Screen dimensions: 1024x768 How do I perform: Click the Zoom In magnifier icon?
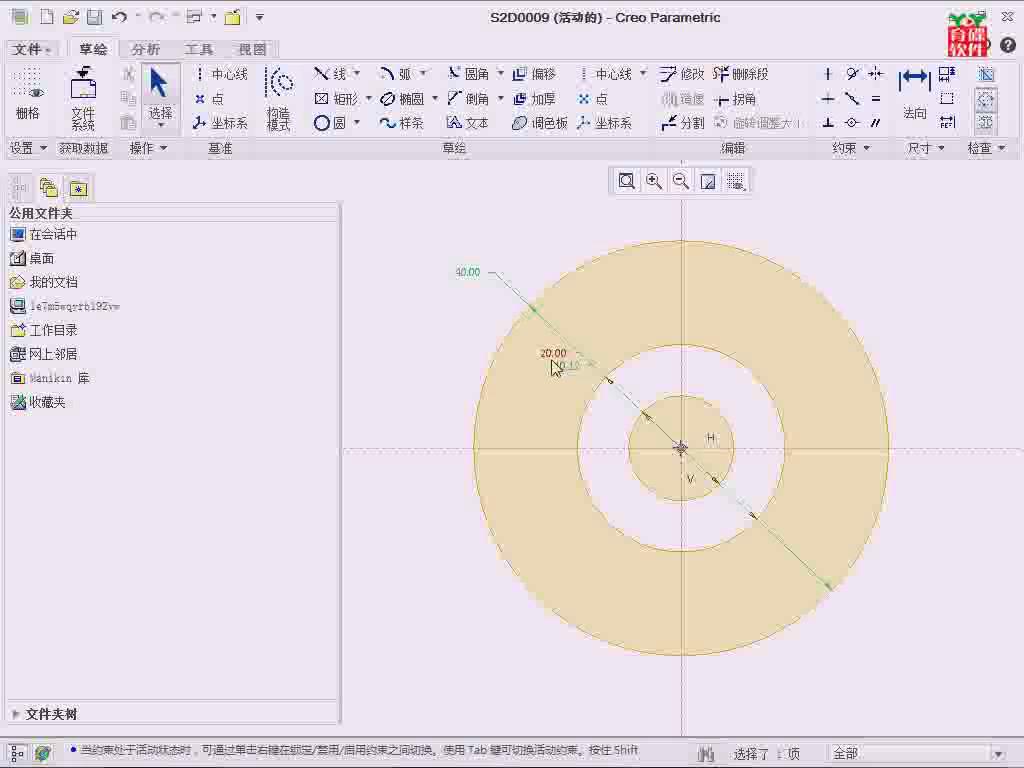(x=654, y=181)
